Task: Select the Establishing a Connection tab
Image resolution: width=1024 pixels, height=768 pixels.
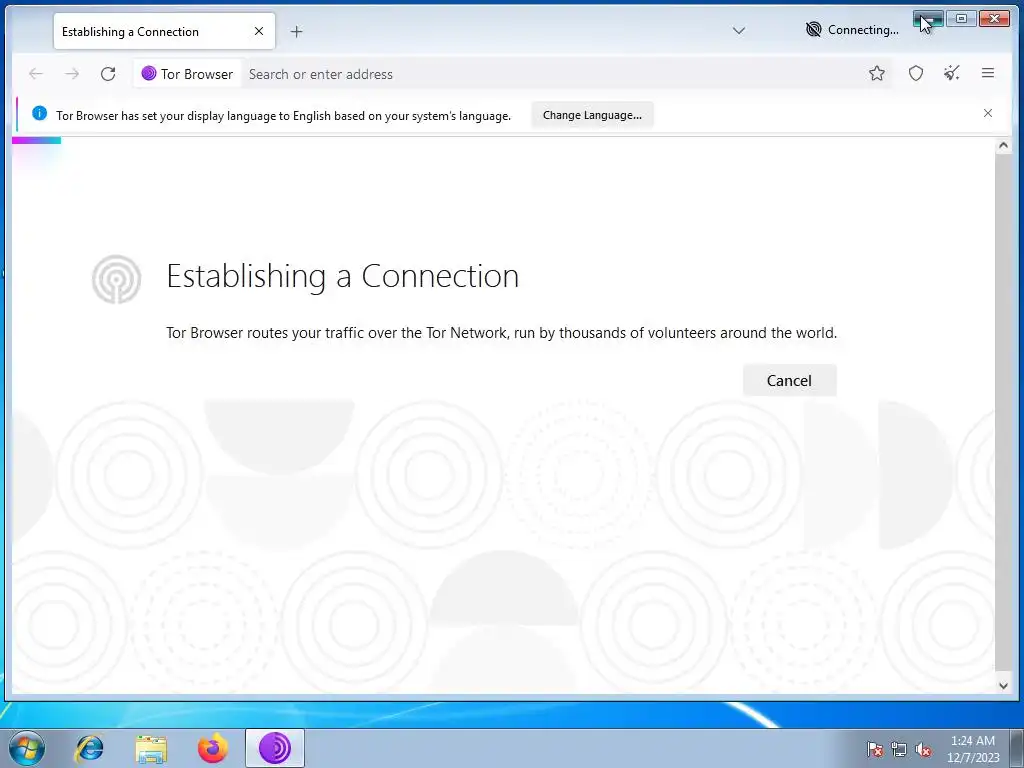Action: (164, 31)
